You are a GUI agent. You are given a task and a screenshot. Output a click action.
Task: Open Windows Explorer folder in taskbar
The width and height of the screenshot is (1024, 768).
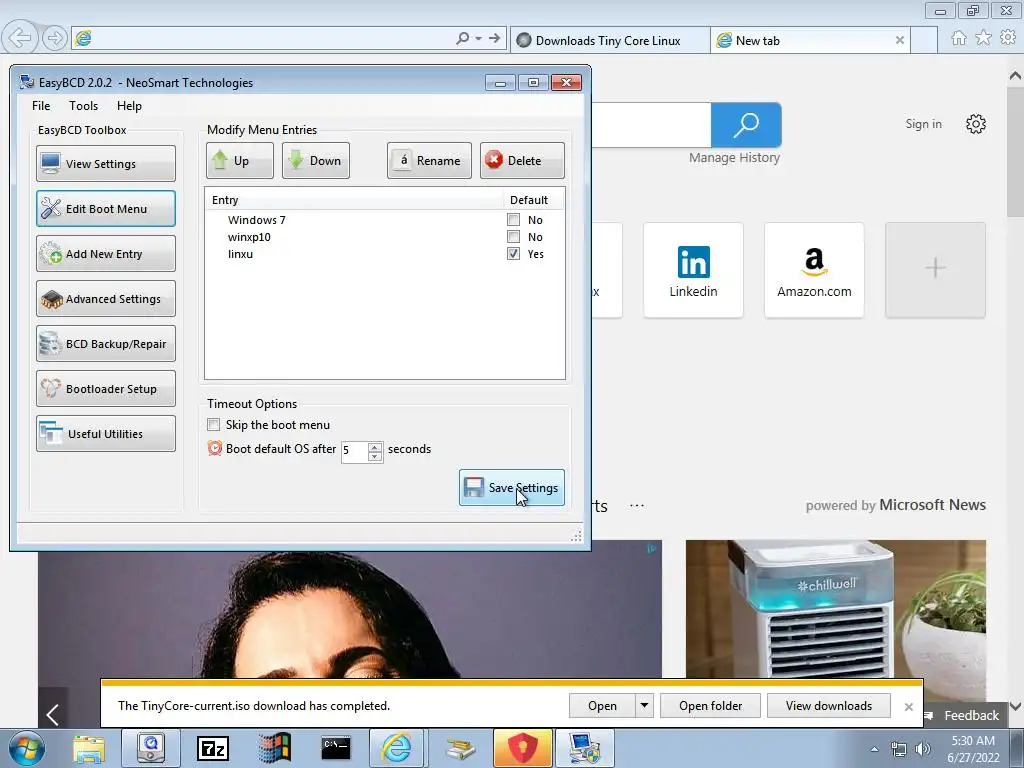tap(89, 748)
